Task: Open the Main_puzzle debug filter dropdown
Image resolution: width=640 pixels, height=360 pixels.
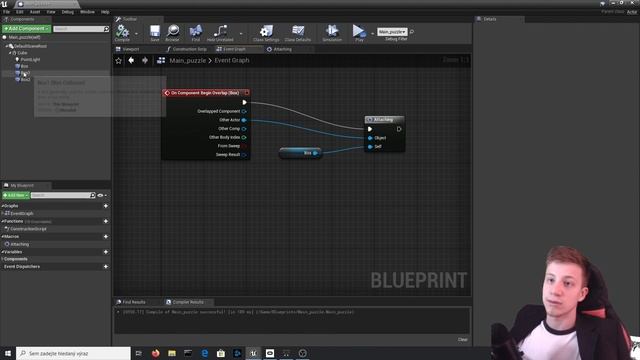Action: tap(392, 31)
